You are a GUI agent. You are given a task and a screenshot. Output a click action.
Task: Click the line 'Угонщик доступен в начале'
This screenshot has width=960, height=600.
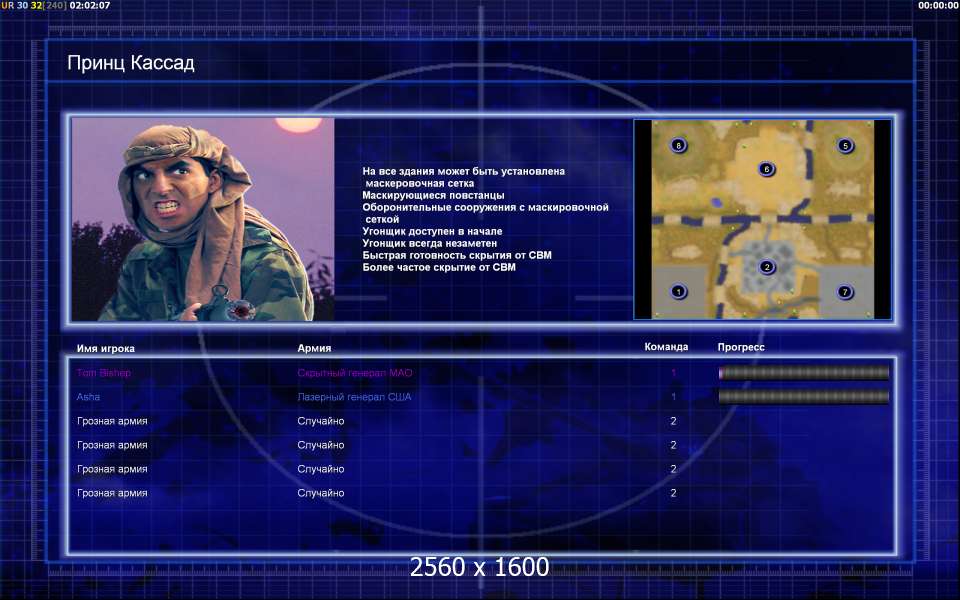[432, 231]
